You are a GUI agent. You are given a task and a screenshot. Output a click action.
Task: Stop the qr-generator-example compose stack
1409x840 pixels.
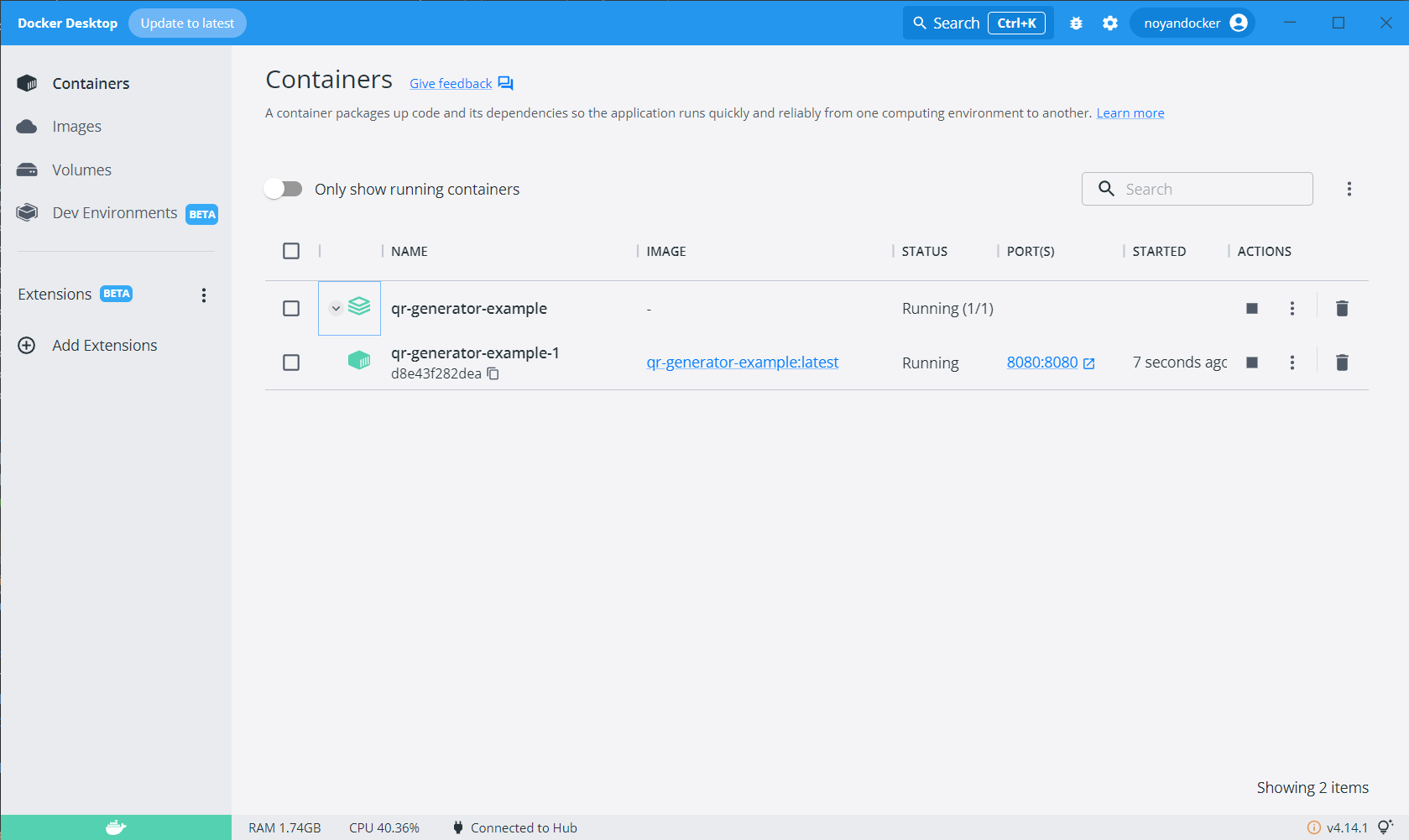click(x=1252, y=309)
